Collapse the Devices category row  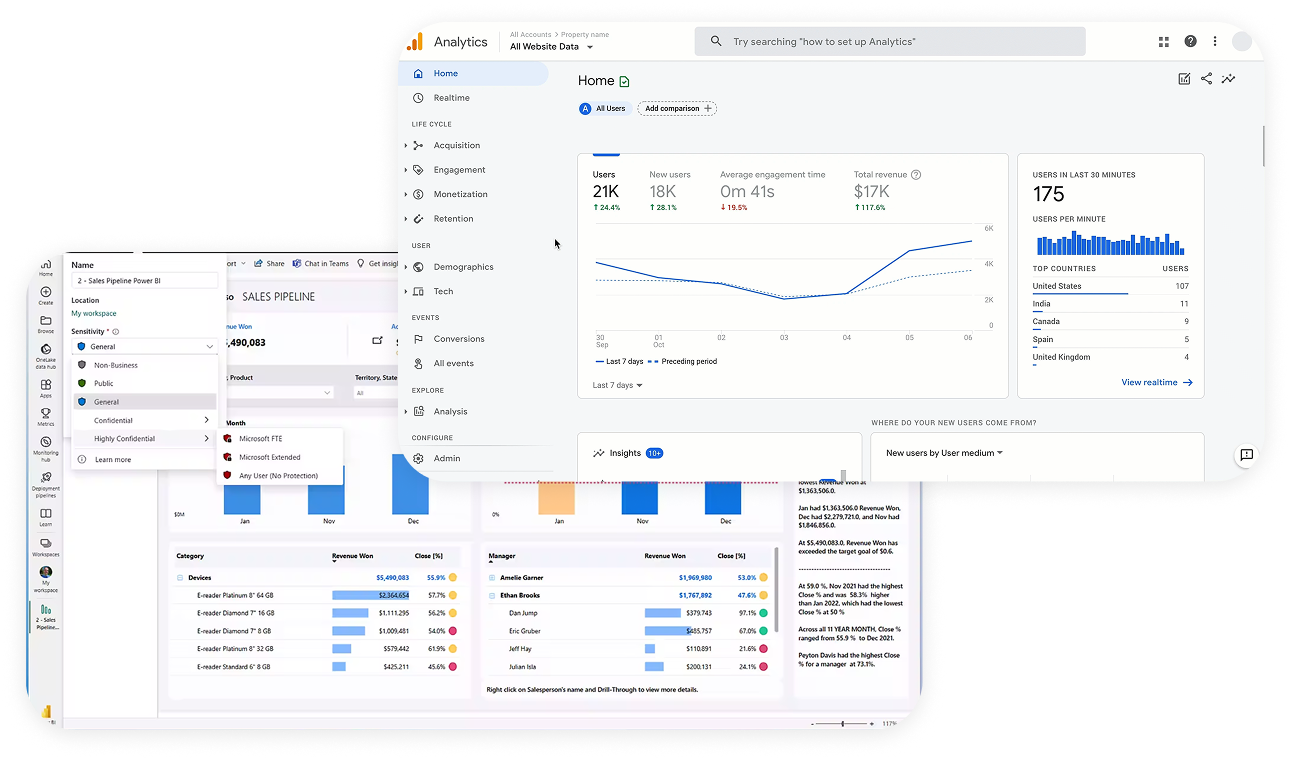point(180,578)
